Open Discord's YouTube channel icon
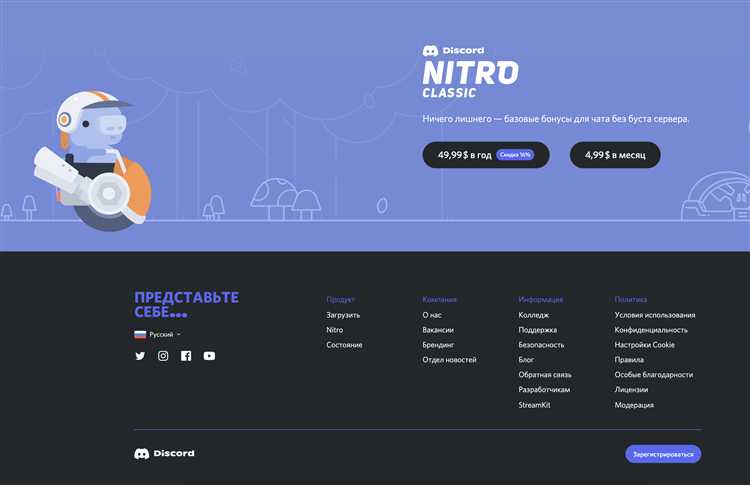The width and height of the screenshot is (750, 485). point(209,356)
